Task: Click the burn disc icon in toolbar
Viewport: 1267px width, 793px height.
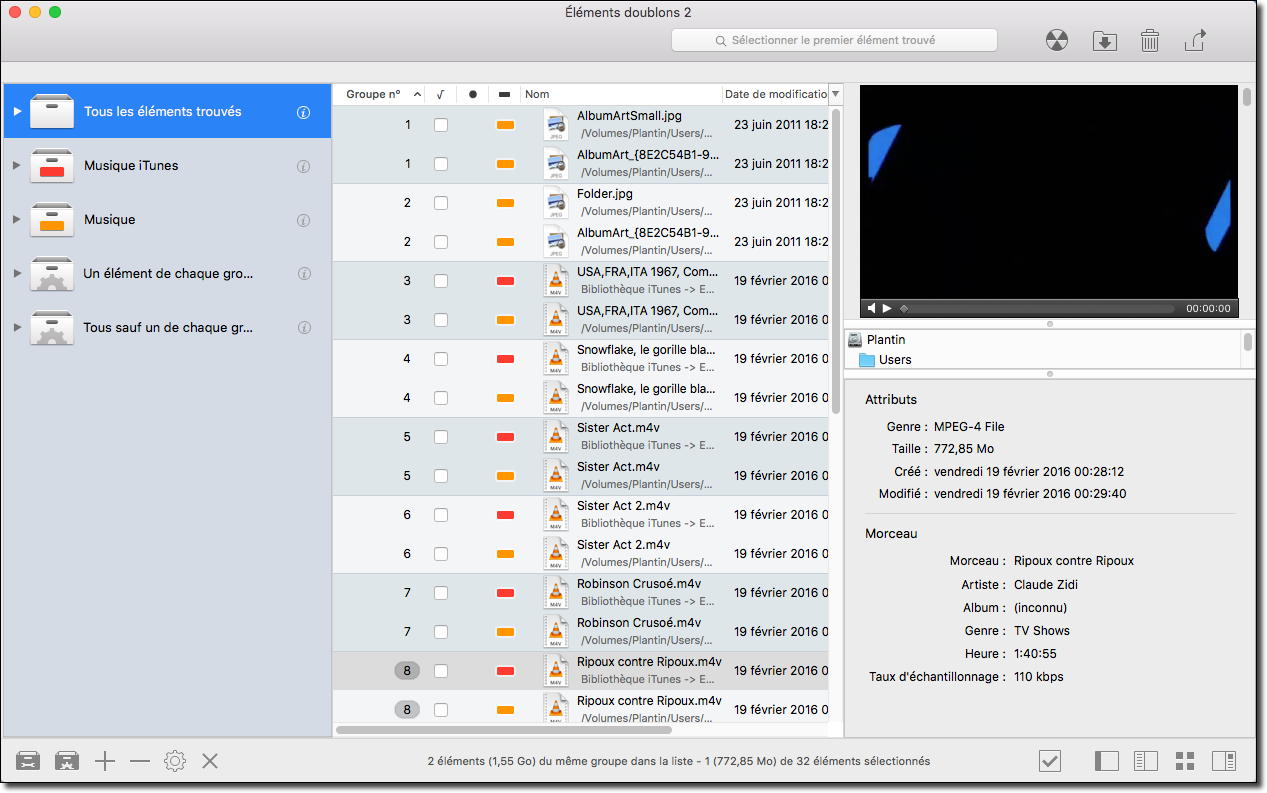Action: click(1057, 41)
